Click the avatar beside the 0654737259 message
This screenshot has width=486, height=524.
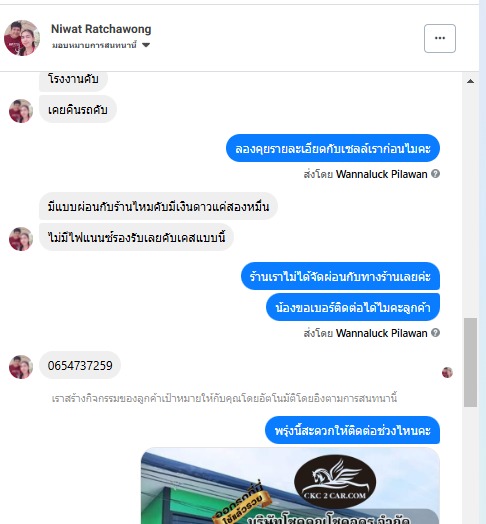tap(21, 367)
